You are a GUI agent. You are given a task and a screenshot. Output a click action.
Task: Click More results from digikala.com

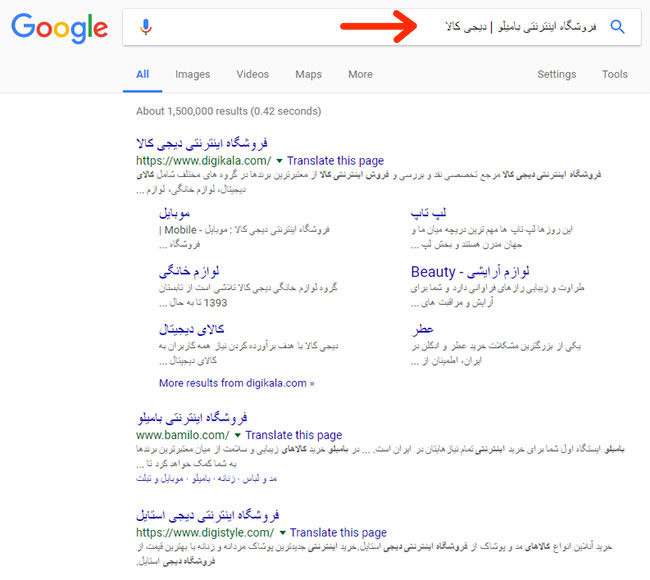237,383
